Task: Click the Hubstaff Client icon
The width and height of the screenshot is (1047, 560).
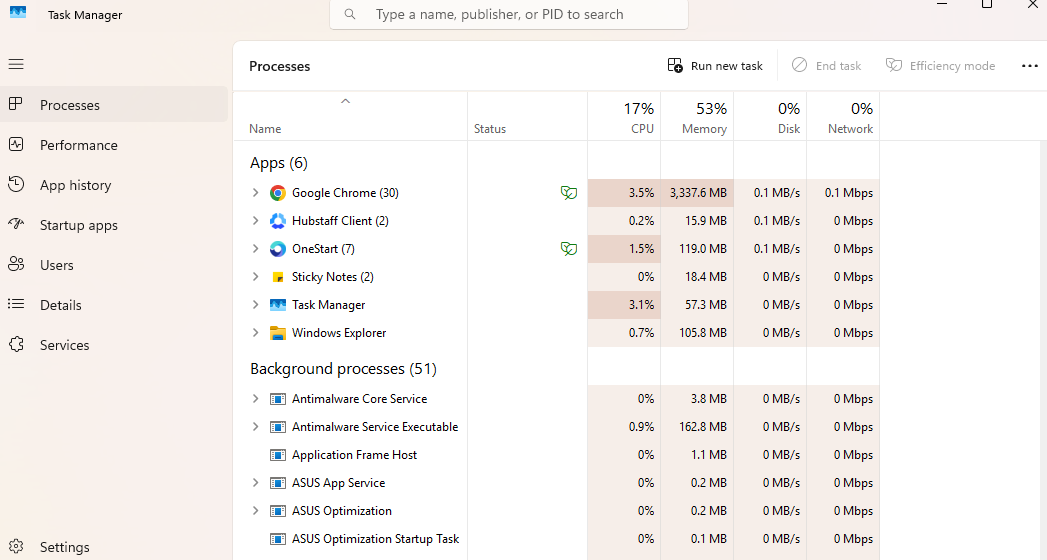Action: pos(278,221)
